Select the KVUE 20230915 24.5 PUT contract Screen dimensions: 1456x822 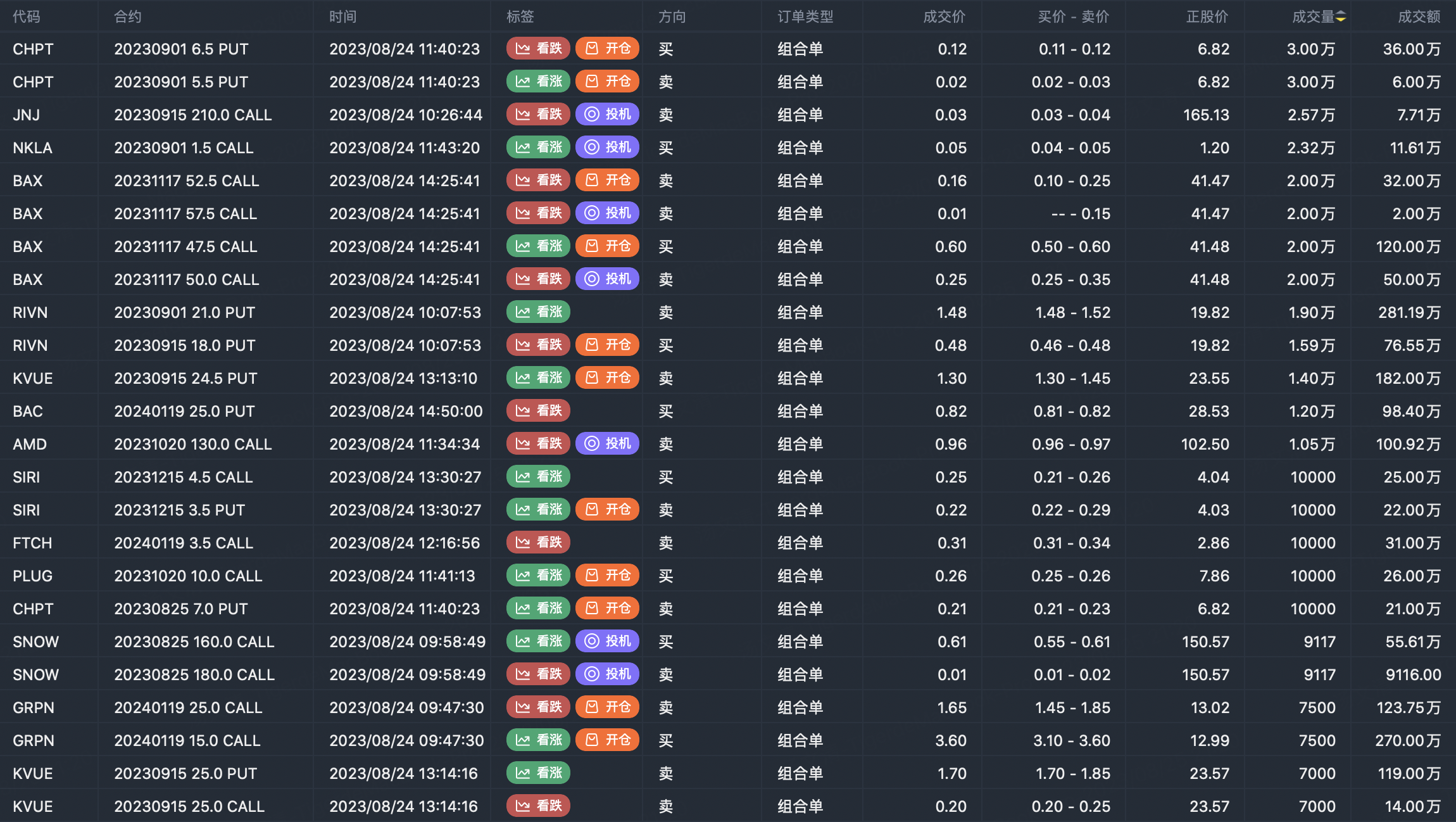point(185,378)
